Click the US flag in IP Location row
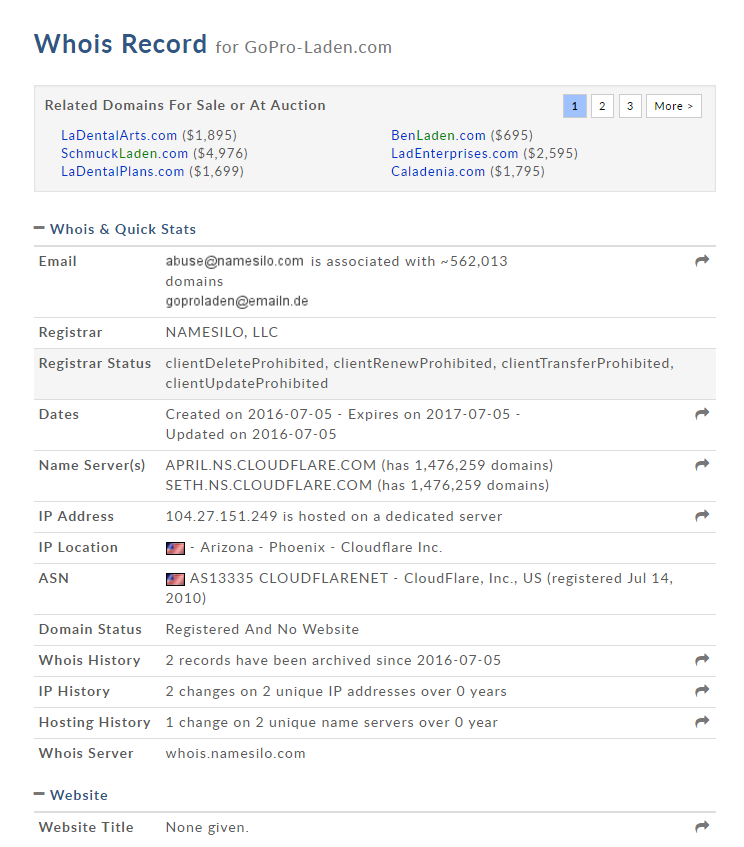744x847 pixels. (x=175, y=548)
